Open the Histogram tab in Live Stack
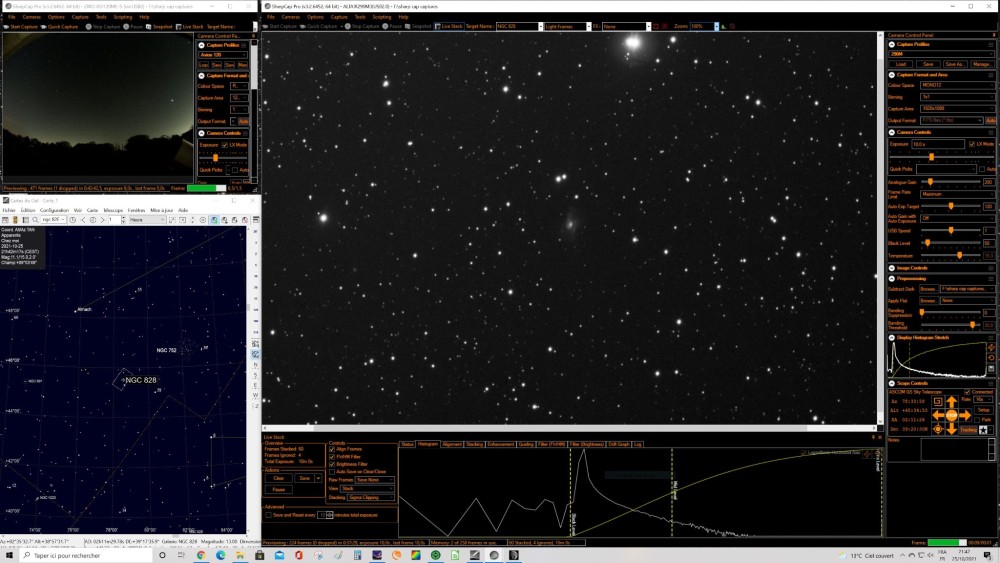Screen dimensions: 1000x563 (x=427, y=444)
